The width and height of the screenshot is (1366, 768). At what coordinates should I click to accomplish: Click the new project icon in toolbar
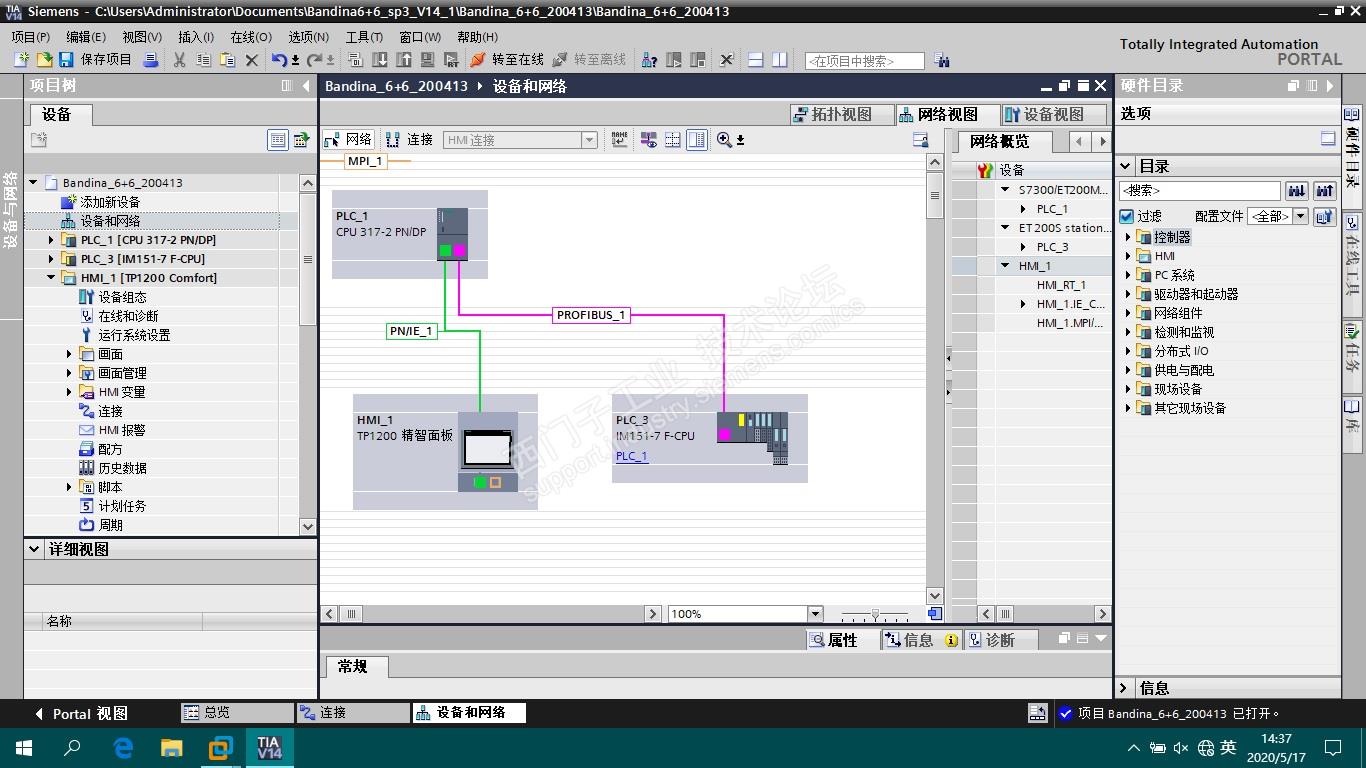(22, 60)
